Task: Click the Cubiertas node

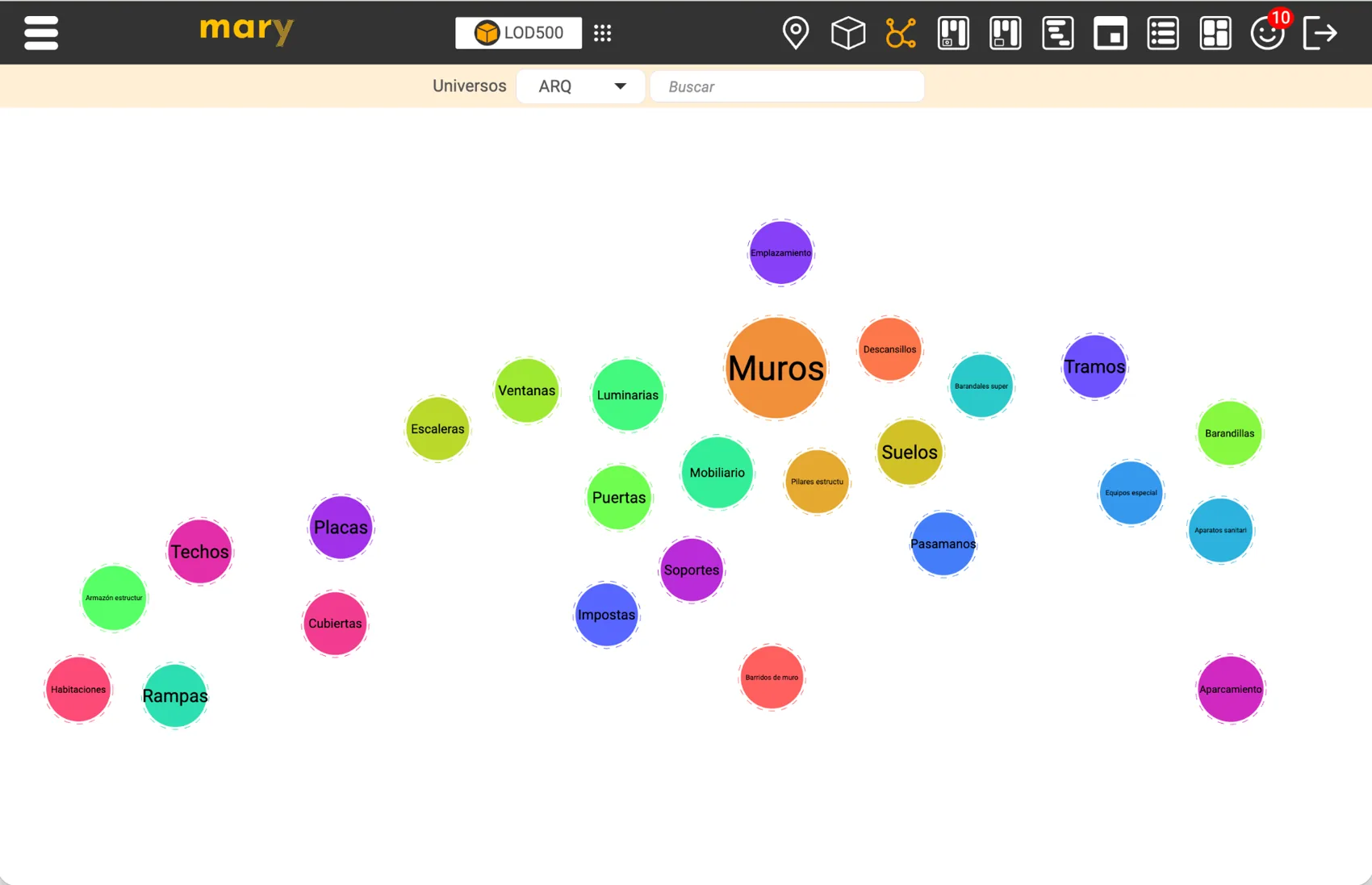Action: (x=335, y=624)
